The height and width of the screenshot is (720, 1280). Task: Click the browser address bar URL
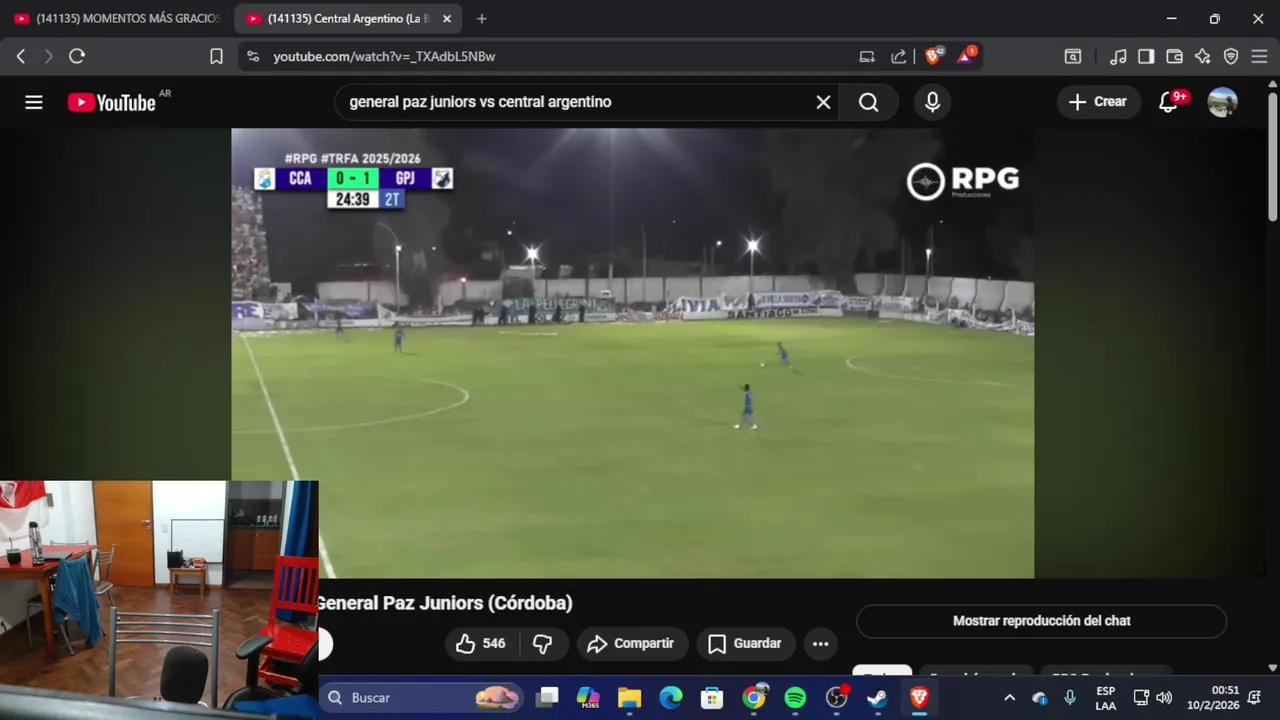(x=384, y=56)
